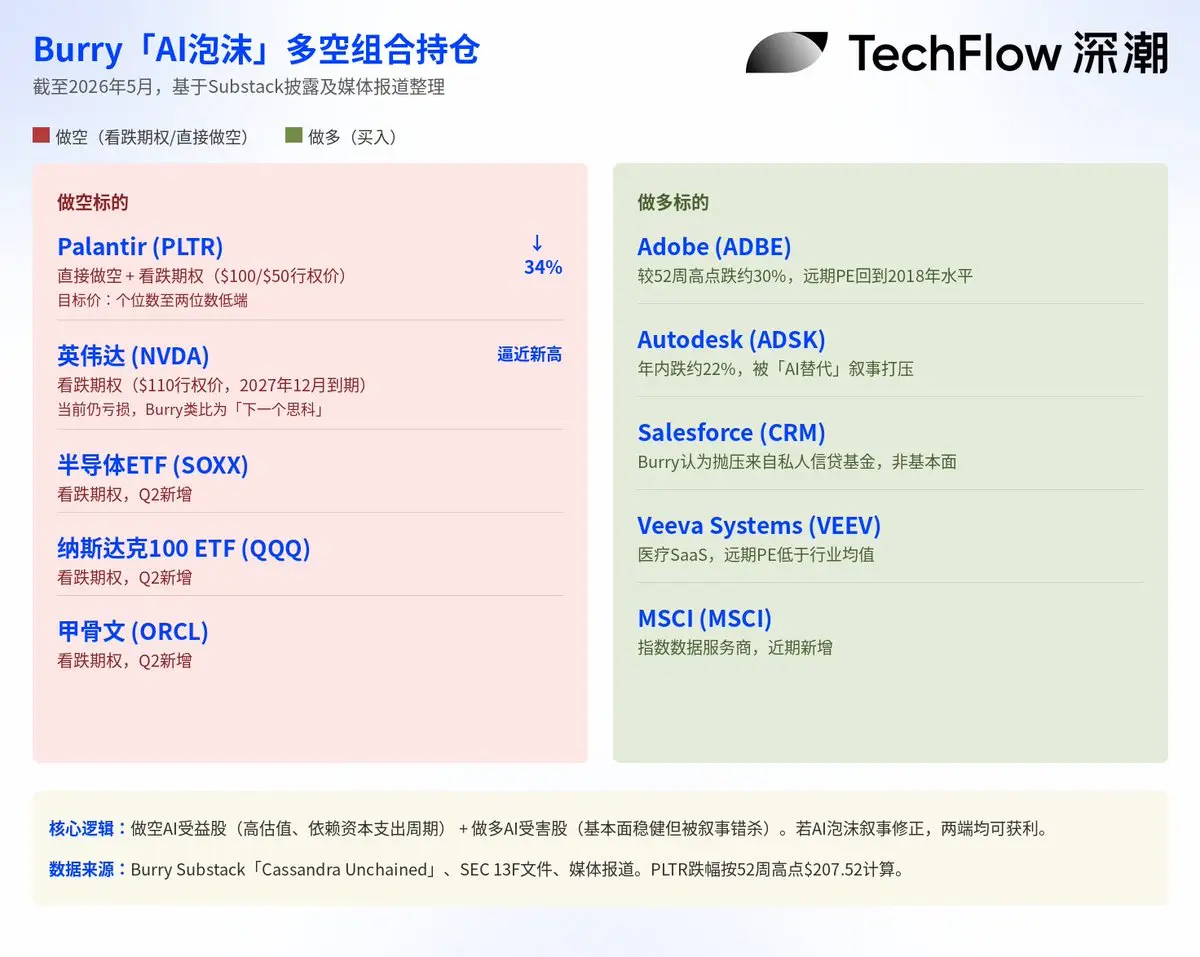Click the legend label 做多（买入）
This screenshot has width=1200, height=957.
(x=352, y=137)
